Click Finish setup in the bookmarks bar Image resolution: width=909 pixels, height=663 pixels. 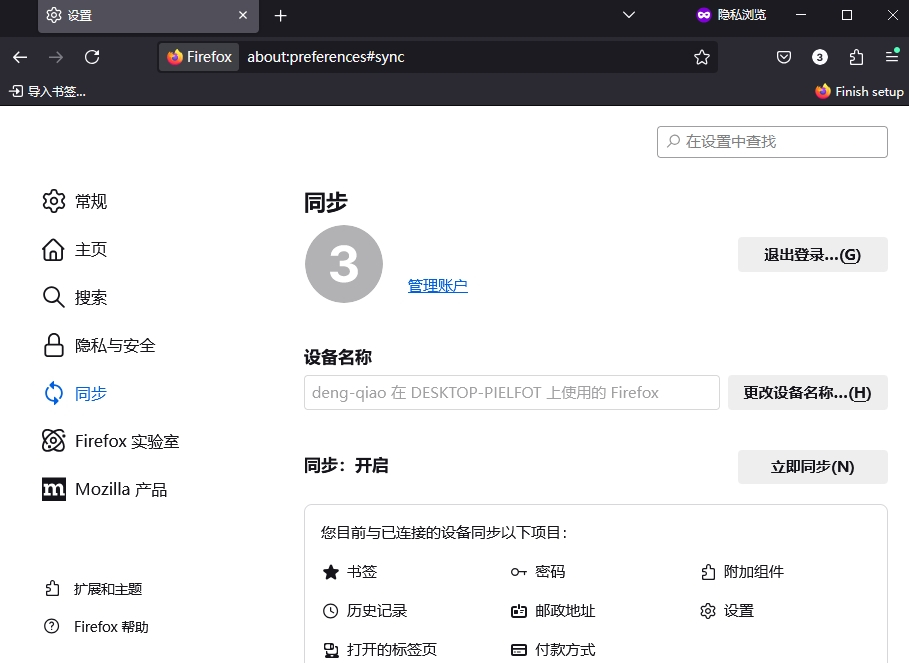[x=858, y=91]
